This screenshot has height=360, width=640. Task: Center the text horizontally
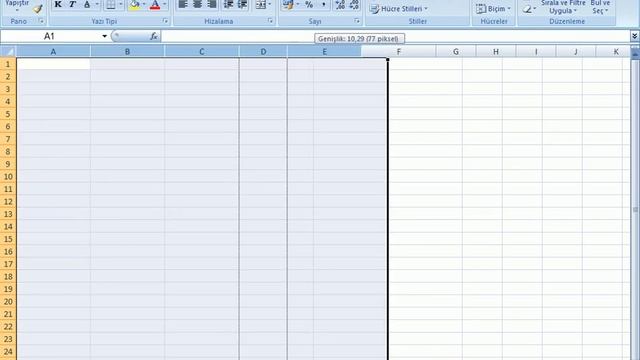[x=197, y=4]
